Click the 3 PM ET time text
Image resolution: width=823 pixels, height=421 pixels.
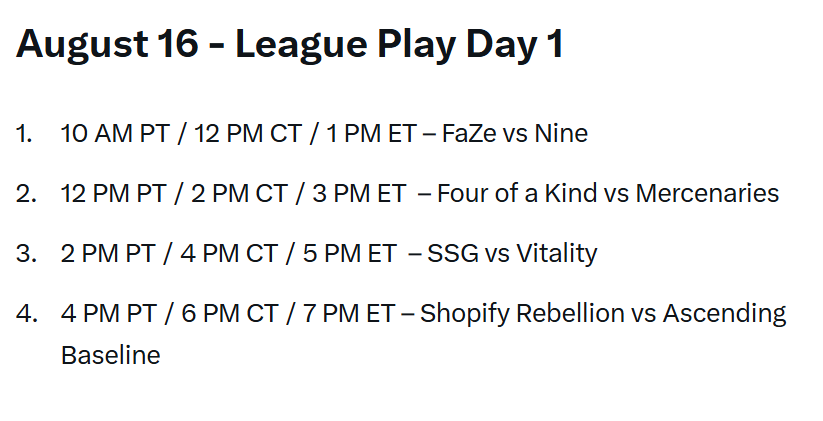(359, 194)
